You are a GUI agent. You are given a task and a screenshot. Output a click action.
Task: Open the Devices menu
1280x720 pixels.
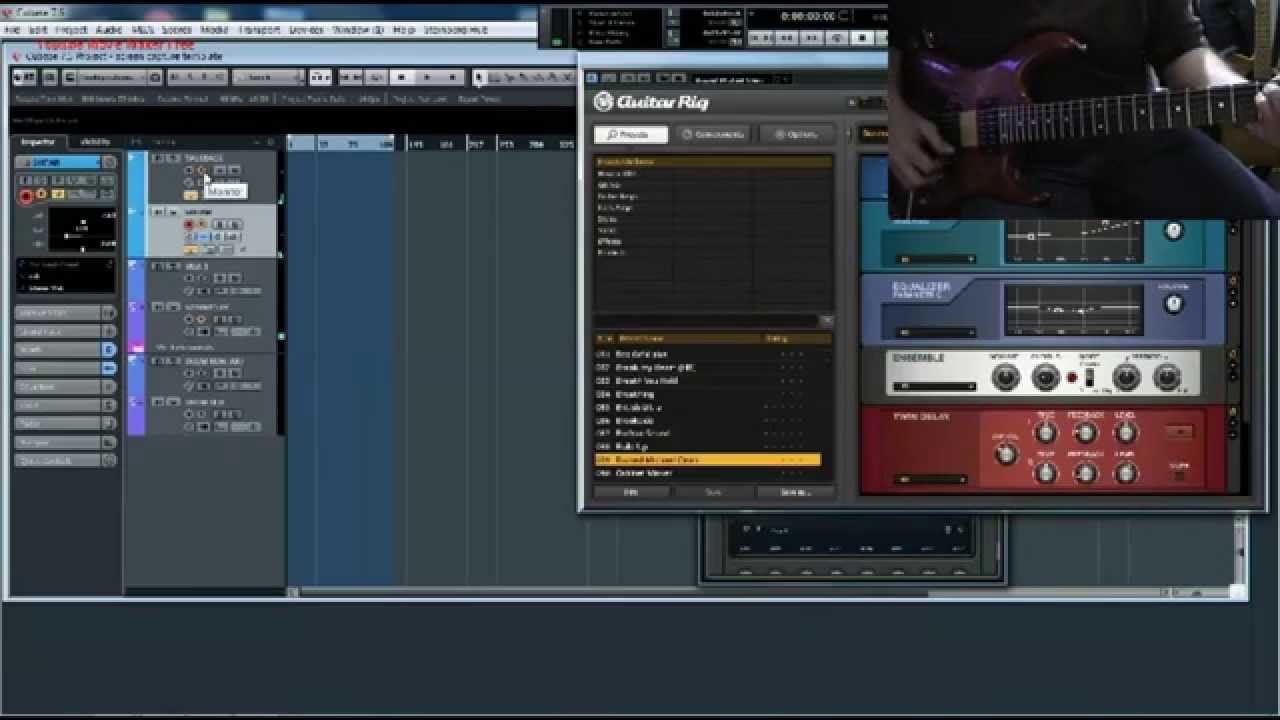306,30
